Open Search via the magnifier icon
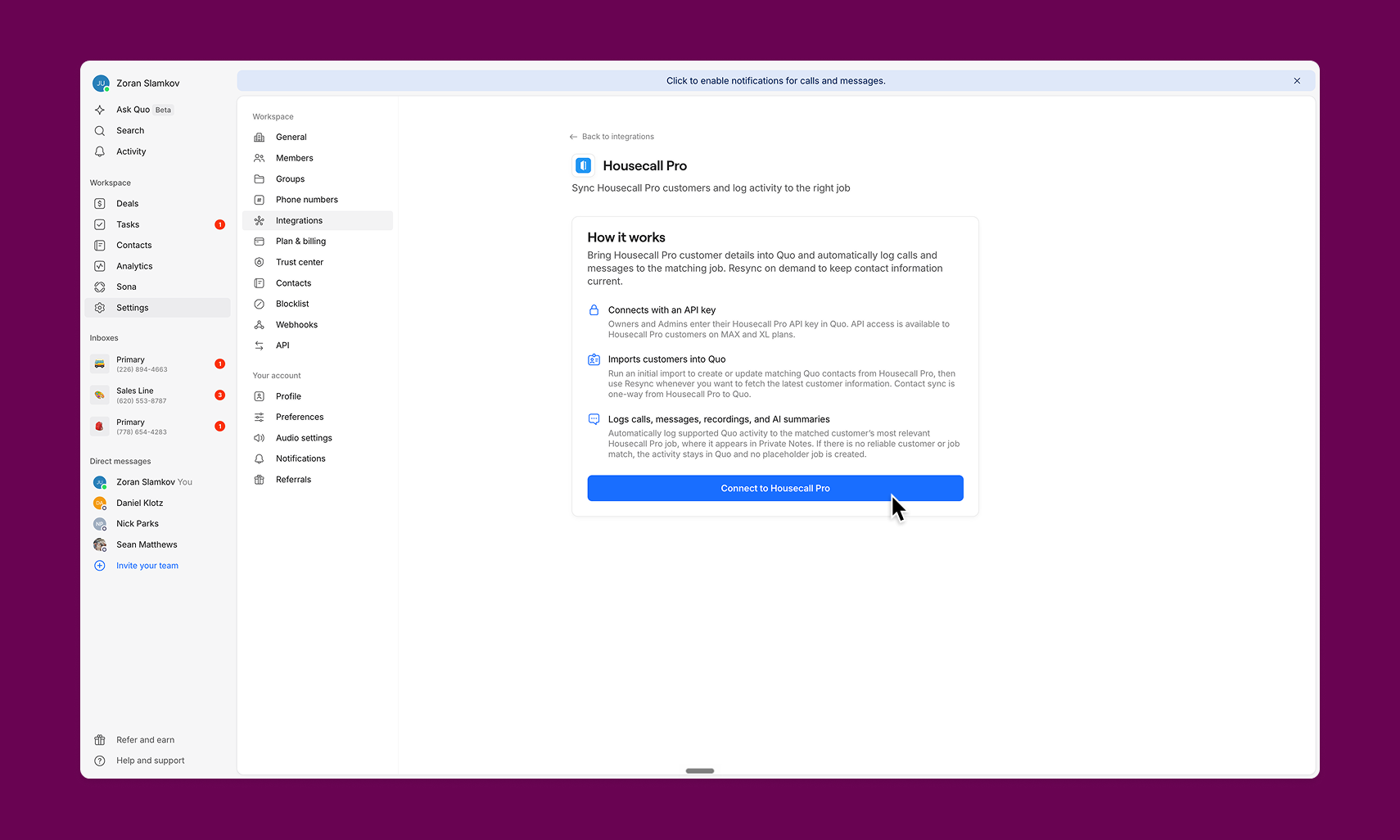The width and height of the screenshot is (1400, 840). coord(100,131)
